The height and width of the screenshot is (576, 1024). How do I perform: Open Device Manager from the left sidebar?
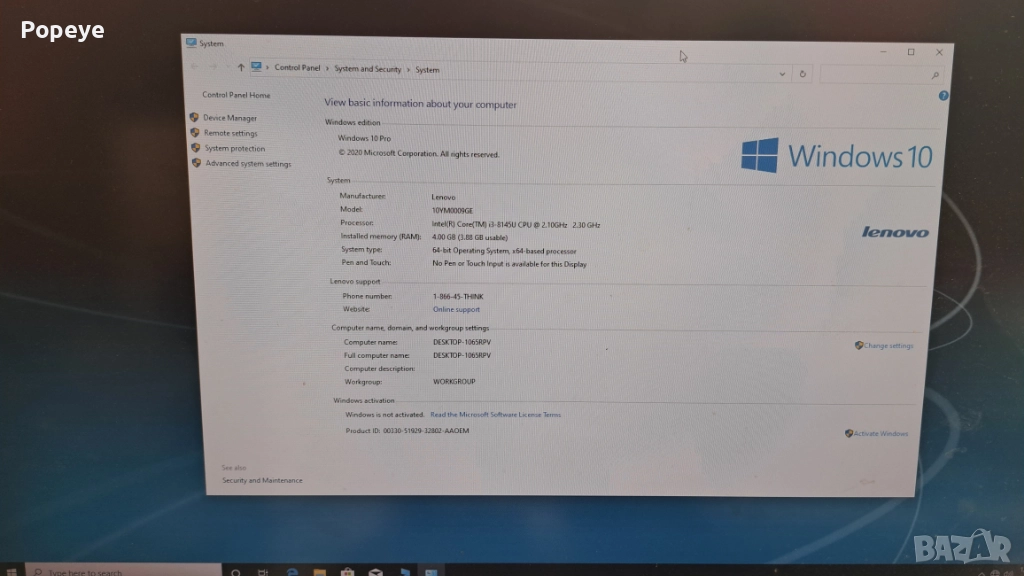click(230, 118)
